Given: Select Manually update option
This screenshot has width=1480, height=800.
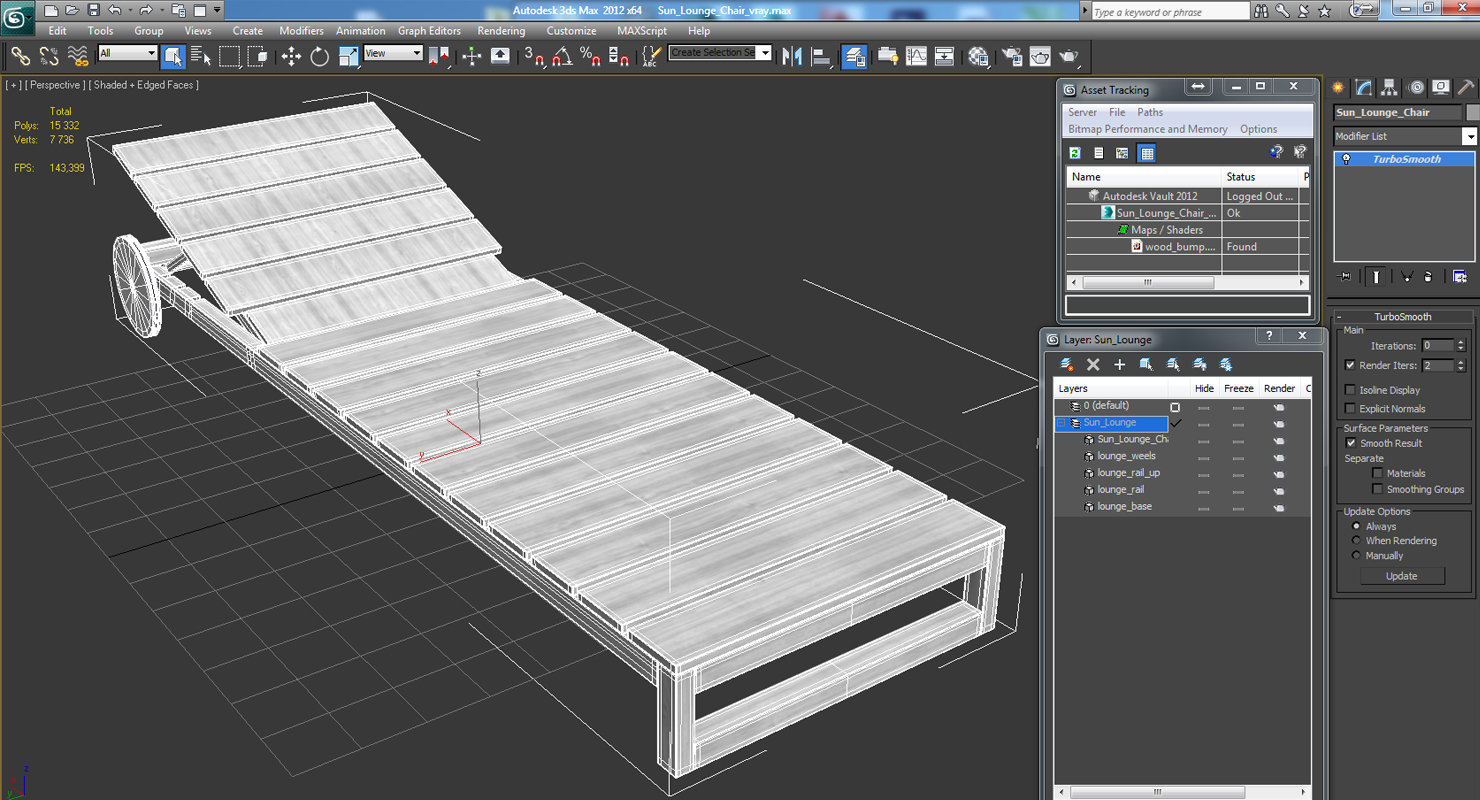Looking at the screenshot, I should coord(1356,555).
